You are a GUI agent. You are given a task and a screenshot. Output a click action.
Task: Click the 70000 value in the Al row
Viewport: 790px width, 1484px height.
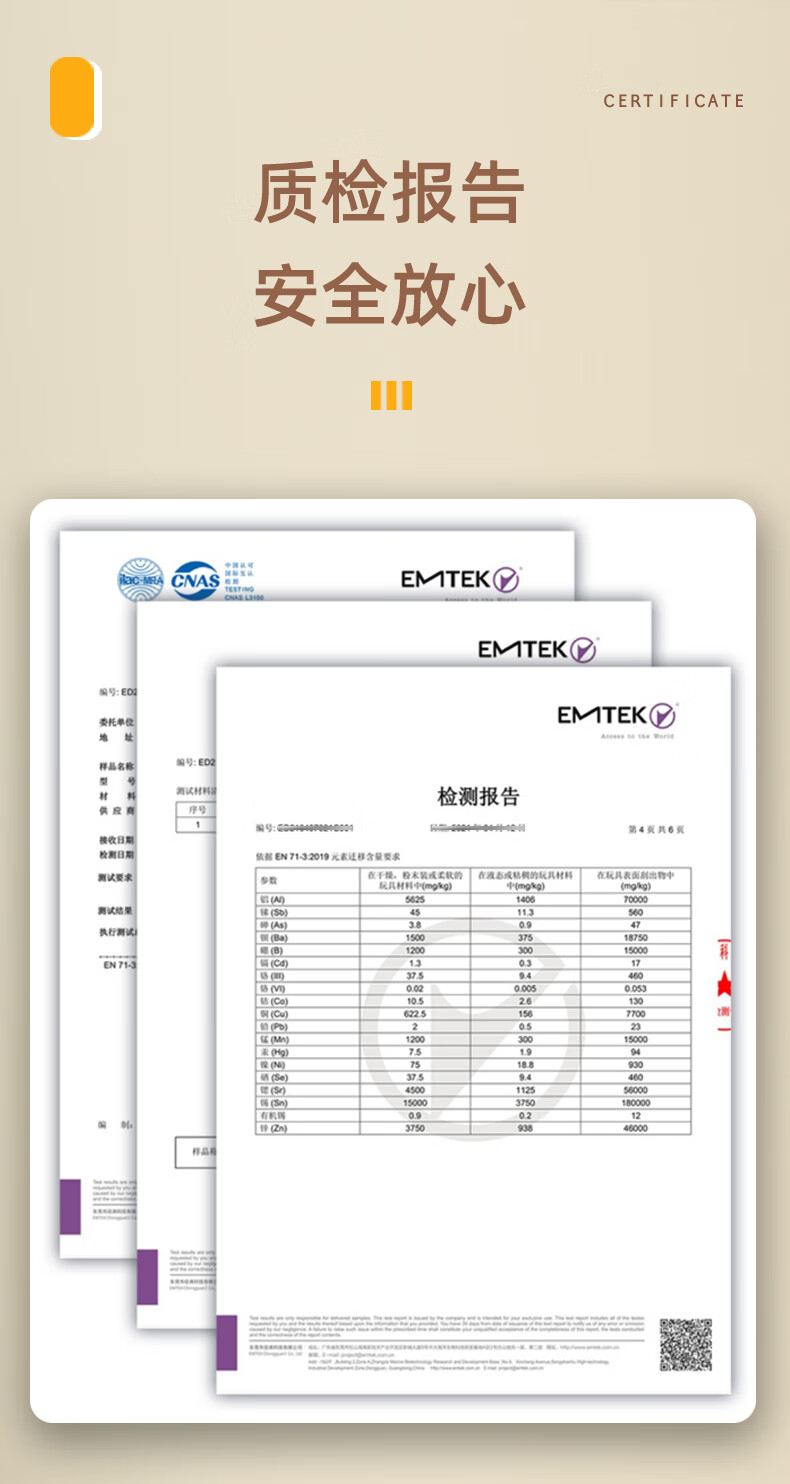click(x=636, y=900)
